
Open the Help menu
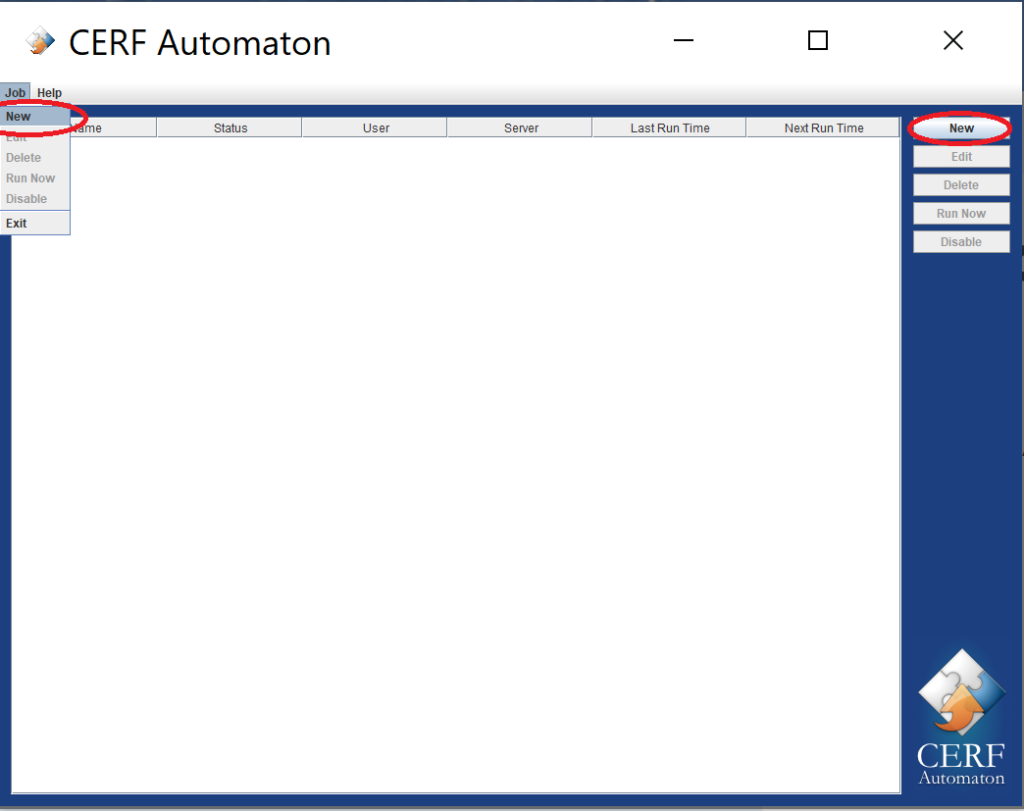pyautogui.click(x=49, y=93)
